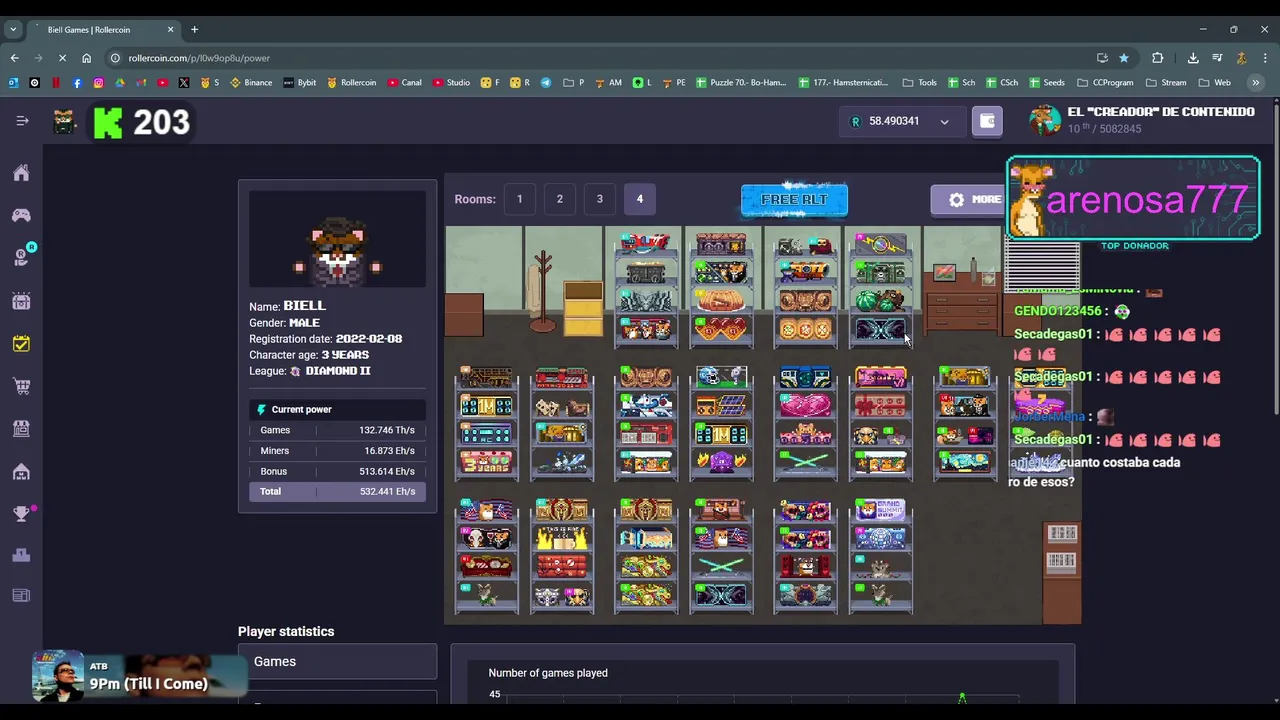Open the Stream bookmark folder
This screenshot has width=1280, height=720.
point(1166,83)
